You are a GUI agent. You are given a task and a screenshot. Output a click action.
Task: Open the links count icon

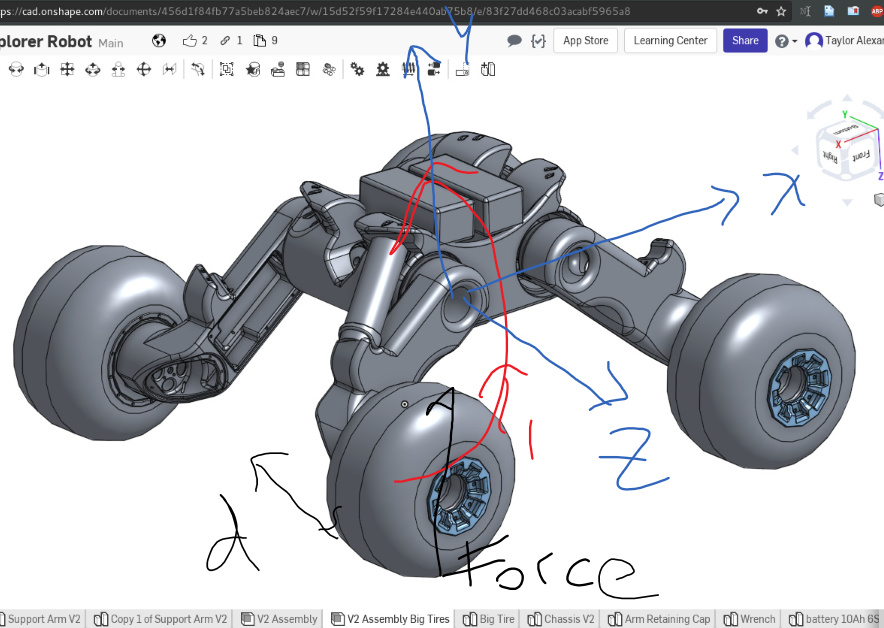[226, 41]
